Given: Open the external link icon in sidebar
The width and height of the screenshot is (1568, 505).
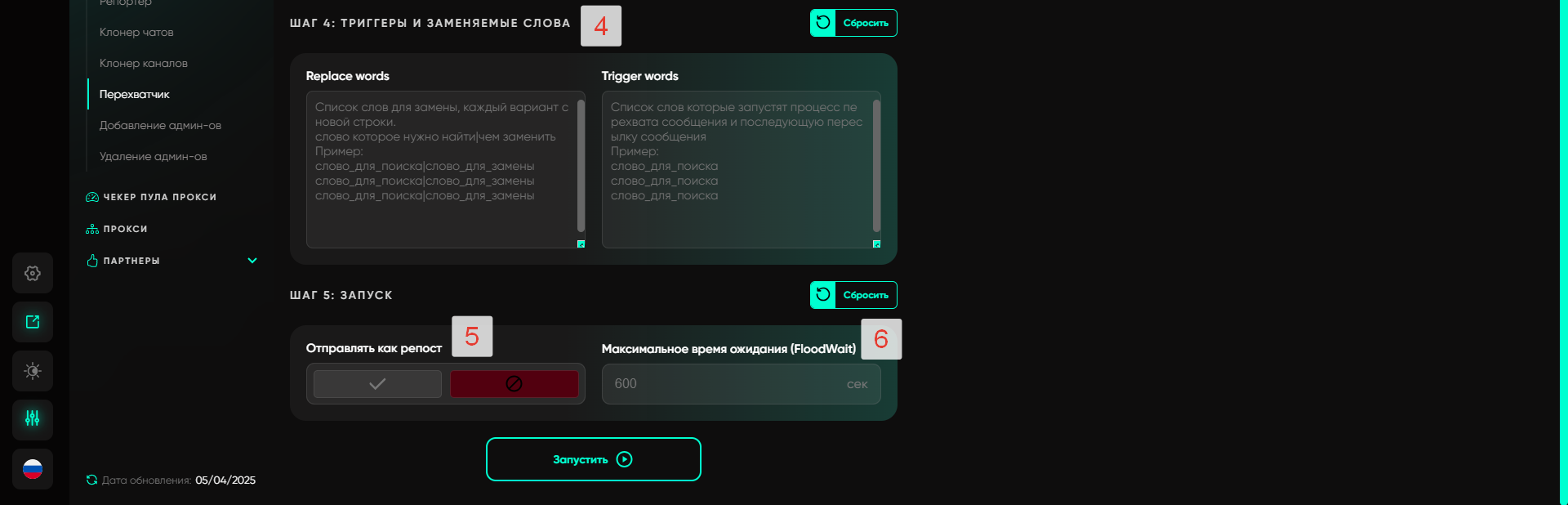Looking at the screenshot, I should (x=33, y=322).
